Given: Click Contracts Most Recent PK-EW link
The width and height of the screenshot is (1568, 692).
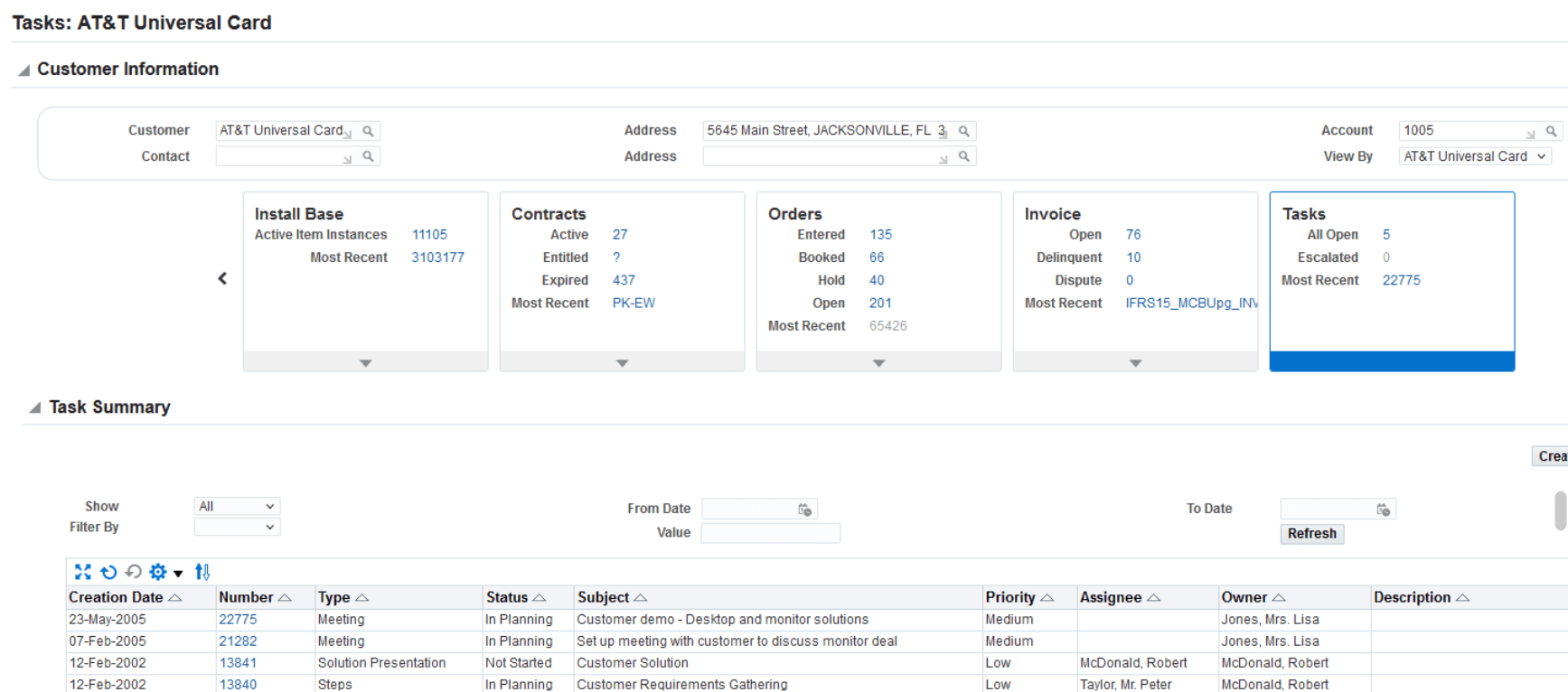Looking at the screenshot, I should tap(634, 304).
